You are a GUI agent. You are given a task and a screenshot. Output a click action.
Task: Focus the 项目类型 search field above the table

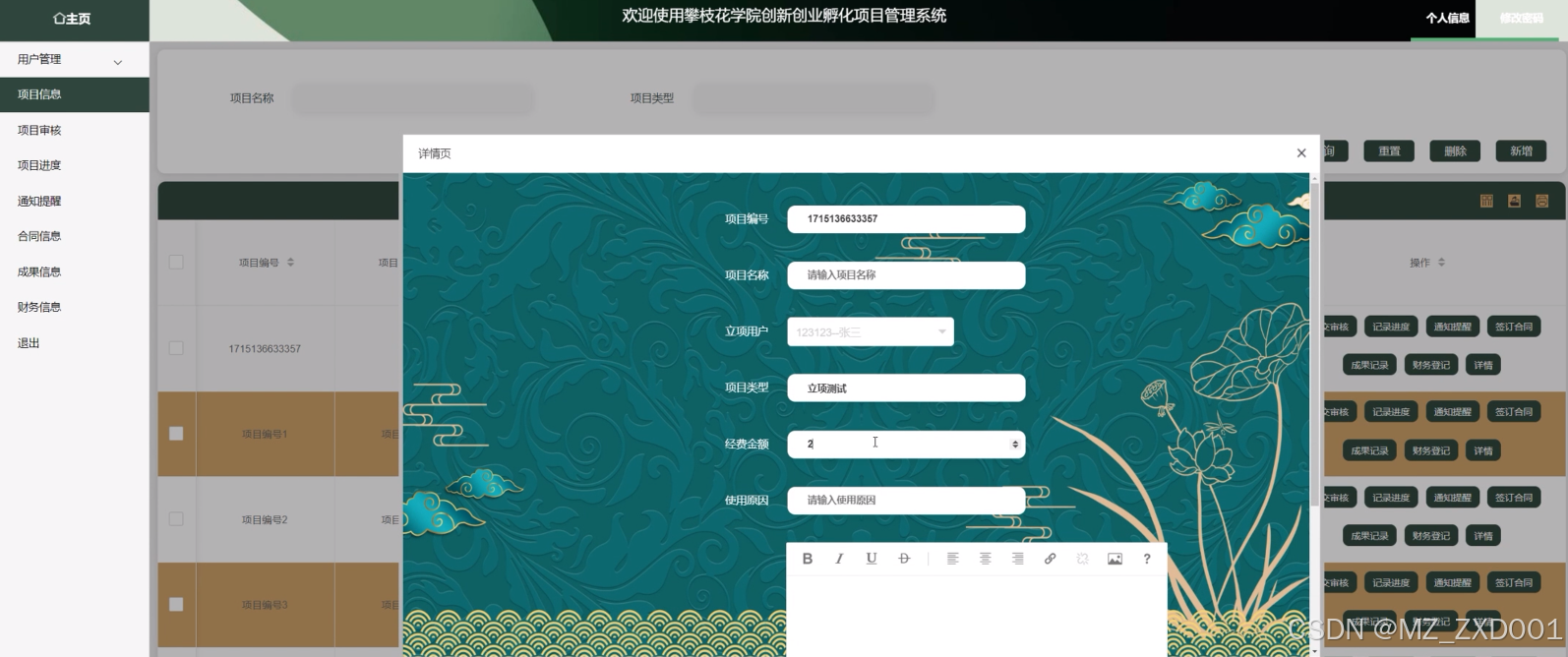coord(814,98)
